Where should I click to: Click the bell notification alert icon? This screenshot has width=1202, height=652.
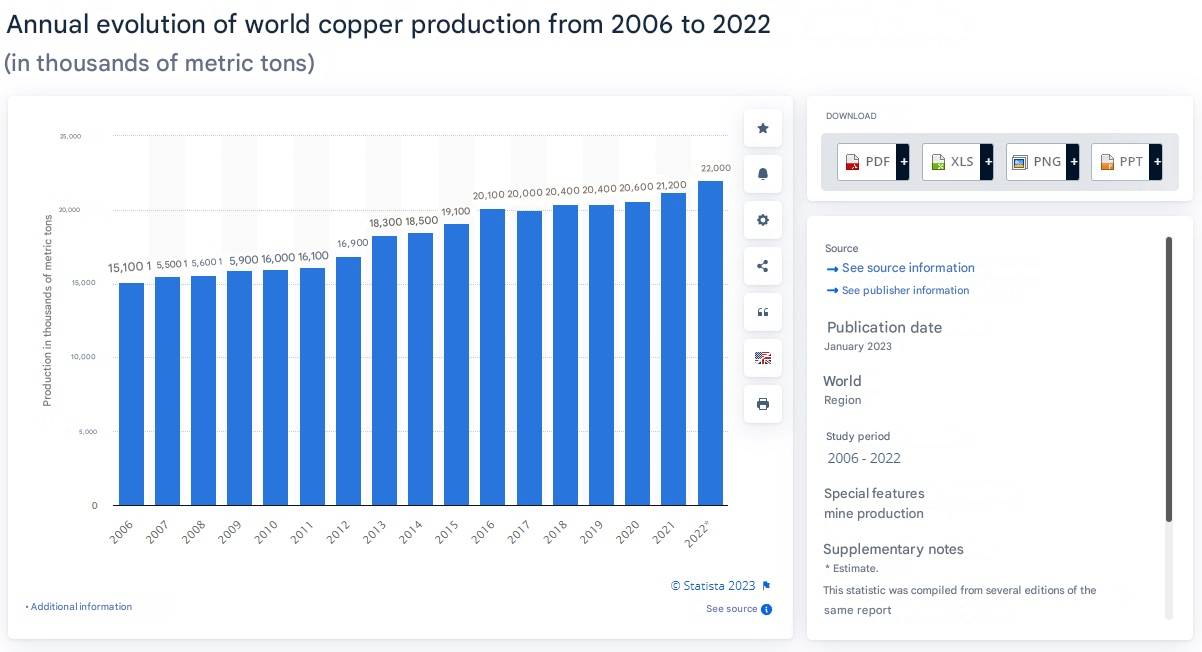pyautogui.click(x=763, y=174)
